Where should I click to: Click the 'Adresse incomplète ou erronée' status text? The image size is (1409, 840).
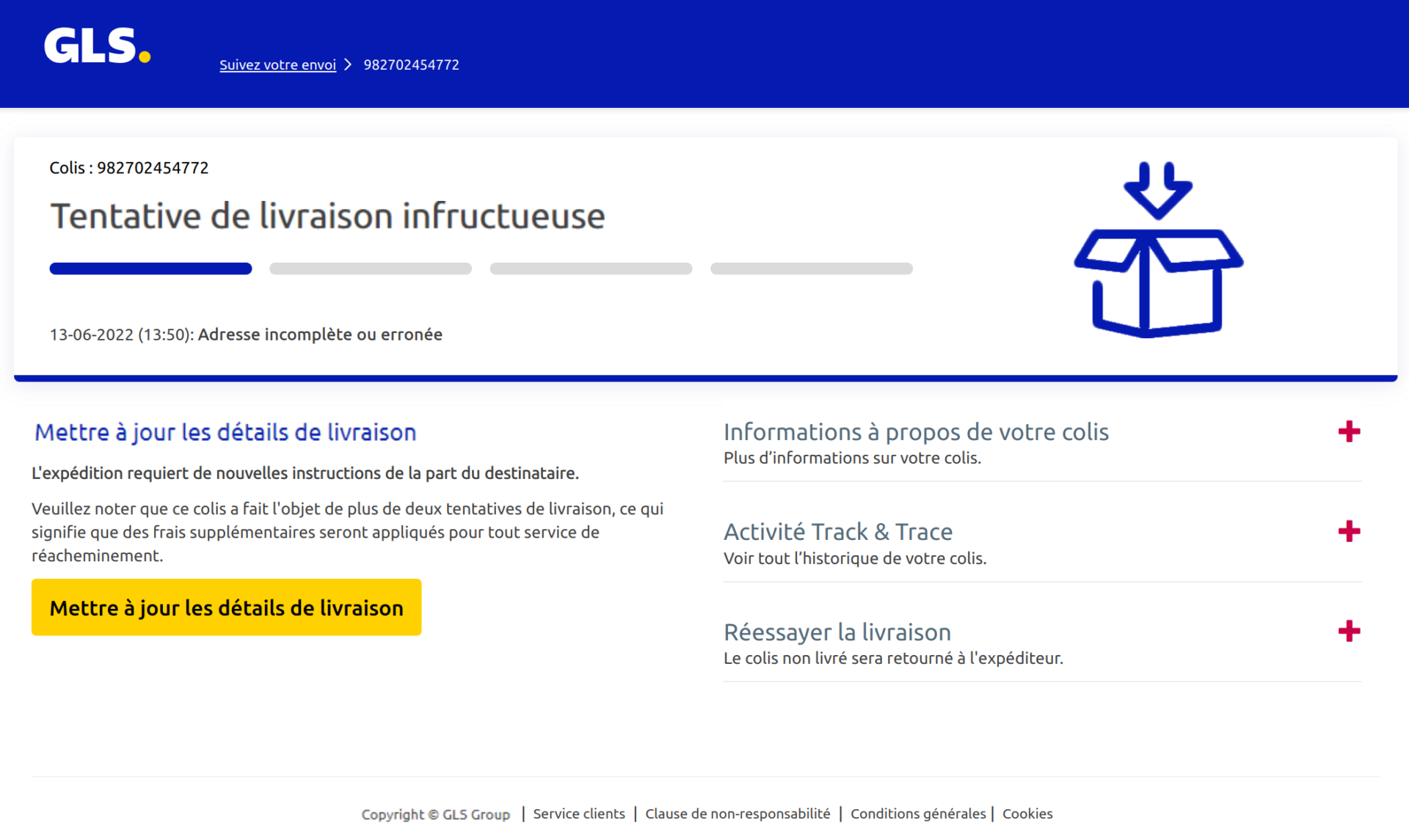(320, 335)
